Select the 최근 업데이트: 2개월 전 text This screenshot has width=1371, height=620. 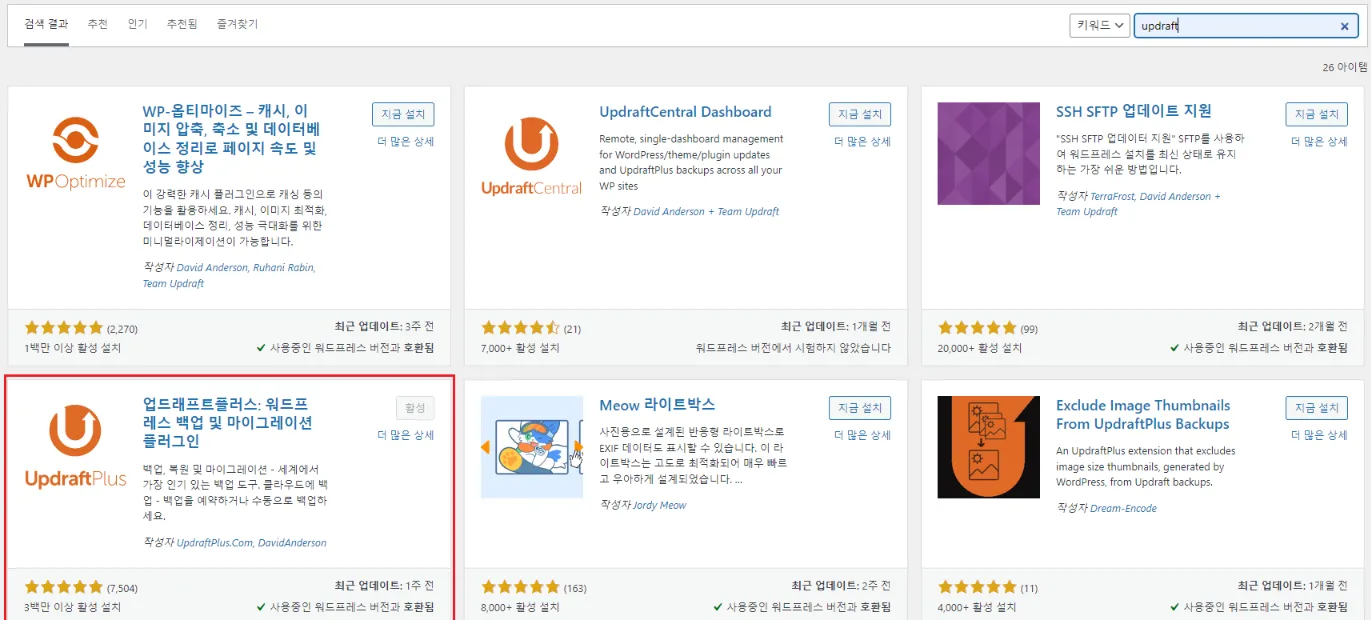click(1292, 327)
